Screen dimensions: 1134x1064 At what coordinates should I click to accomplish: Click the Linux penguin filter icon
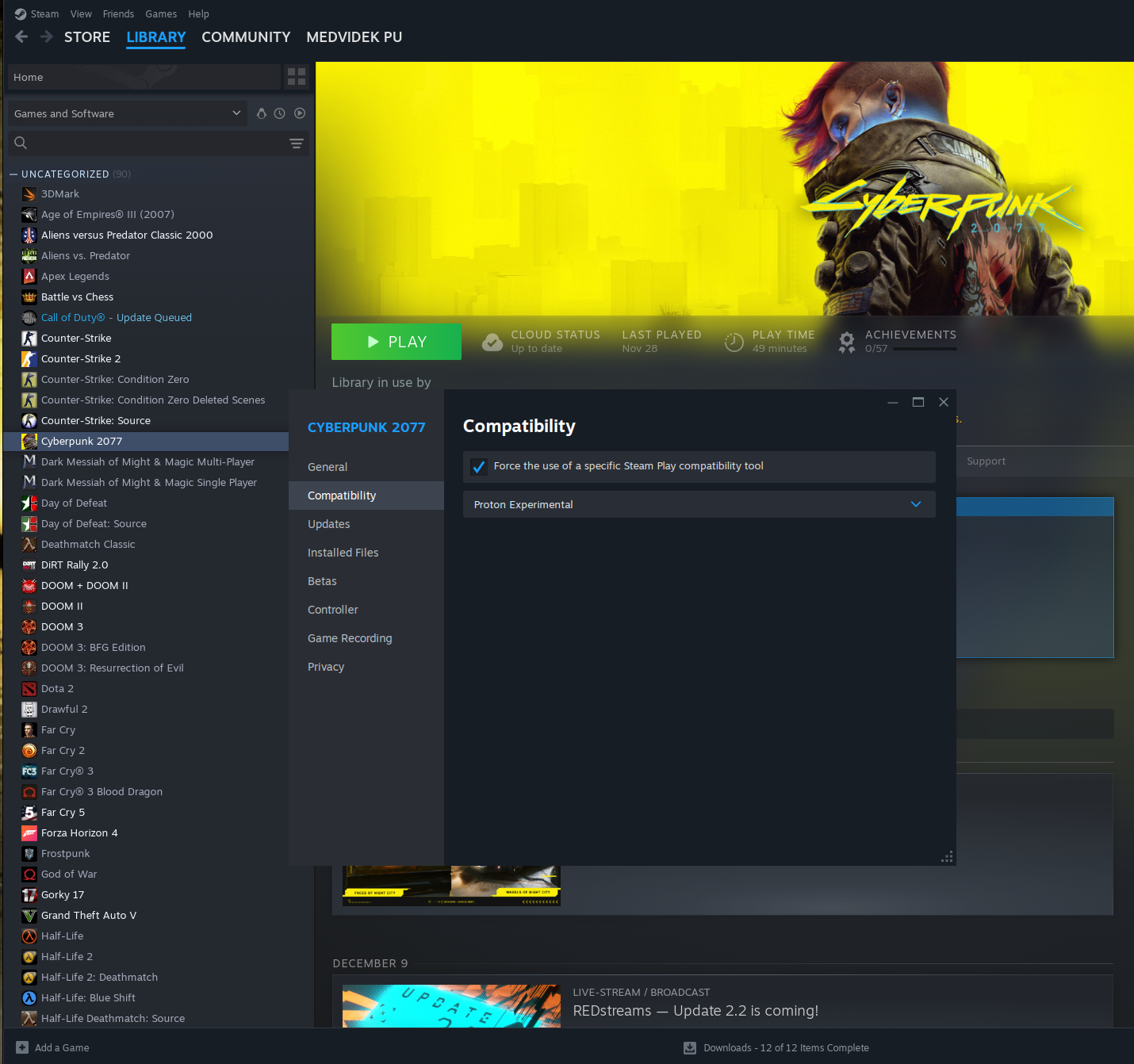[262, 113]
